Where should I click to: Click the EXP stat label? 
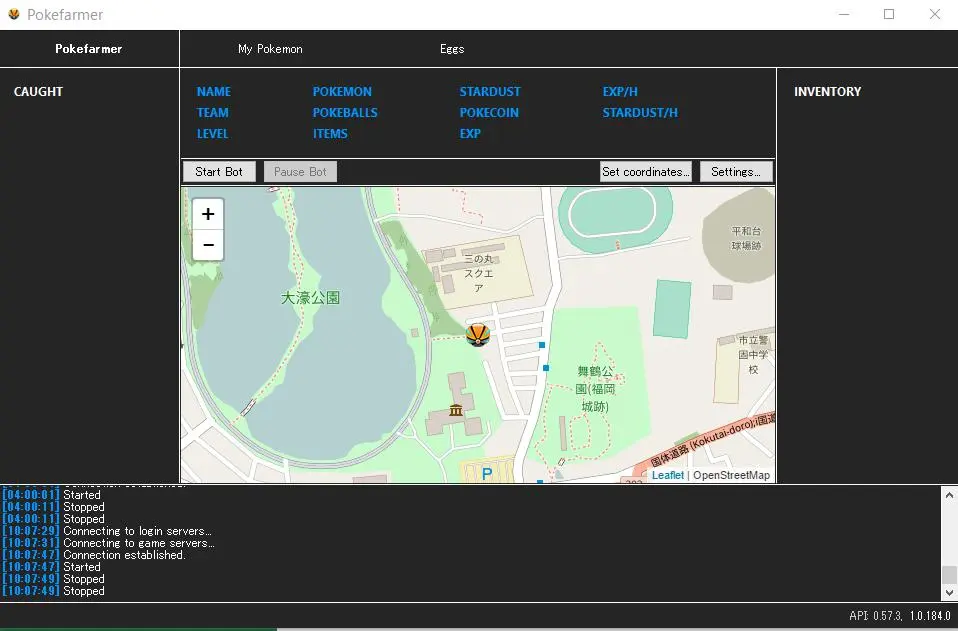470,134
